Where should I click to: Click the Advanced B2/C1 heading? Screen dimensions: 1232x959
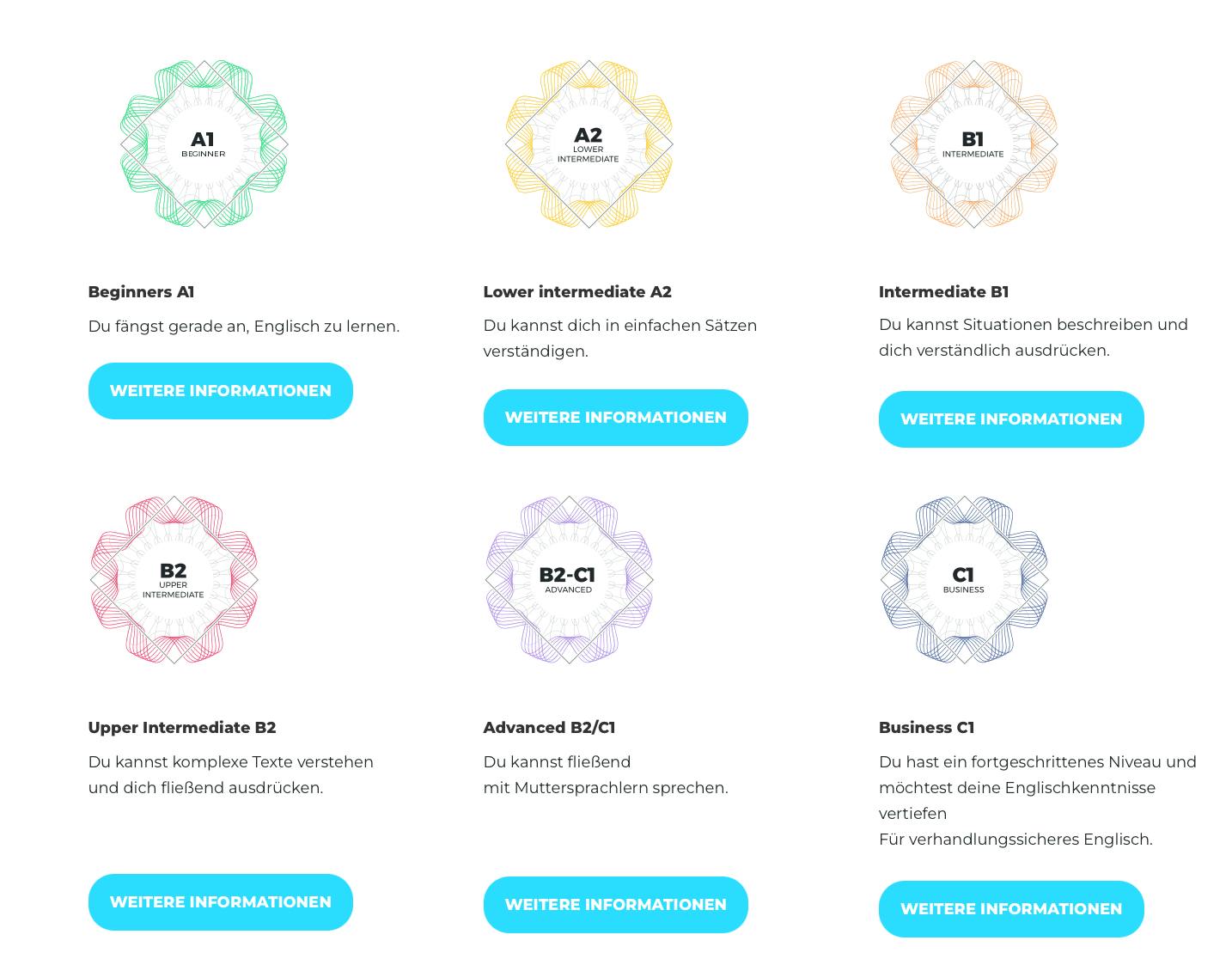pyautogui.click(x=549, y=728)
